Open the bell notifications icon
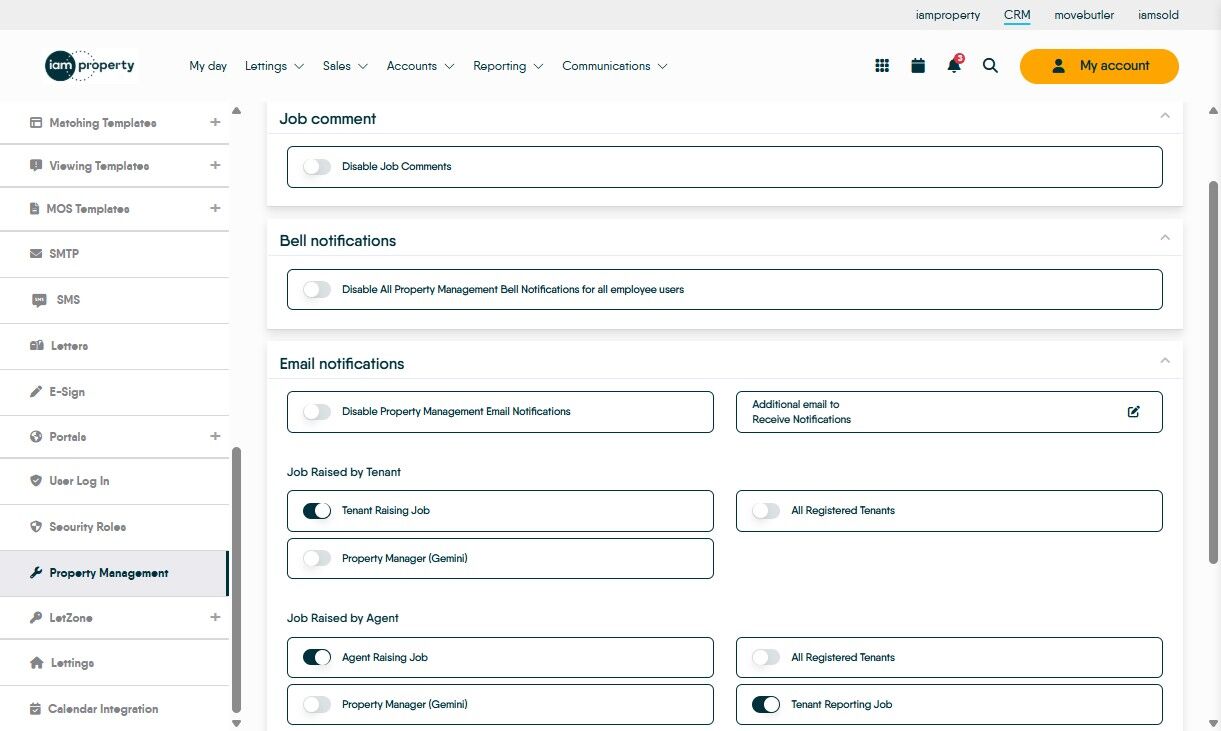The image size is (1221, 731). [x=954, y=66]
